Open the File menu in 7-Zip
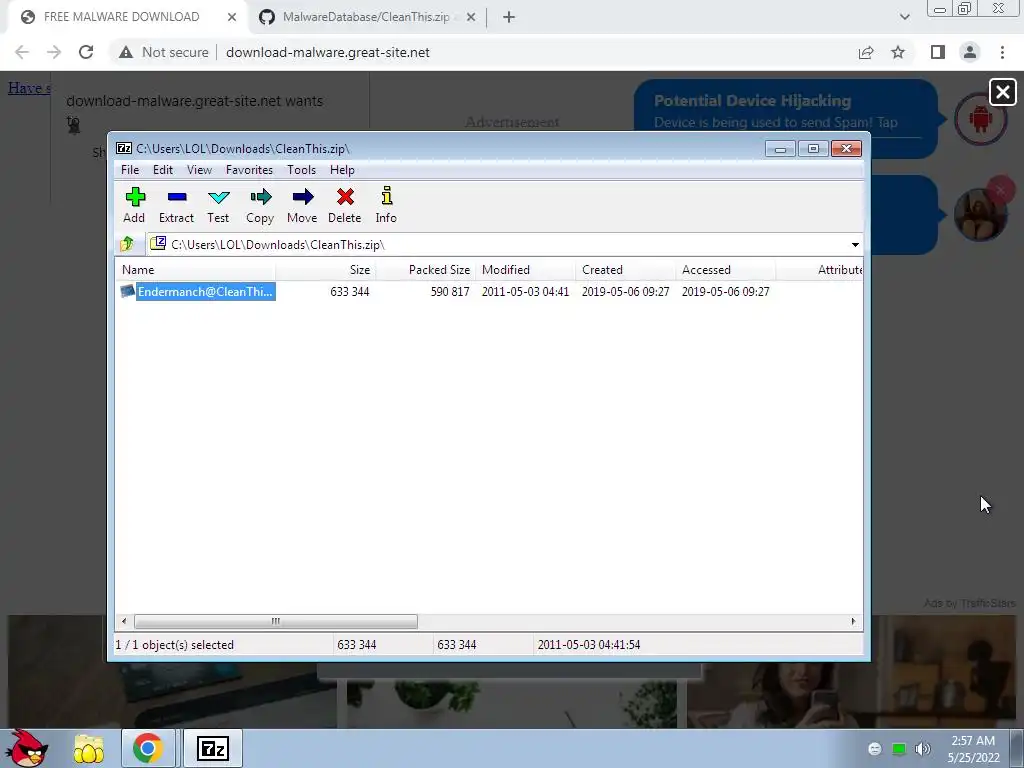Screen dimensions: 1024x768 pyautogui.click(x=130, y=170)
